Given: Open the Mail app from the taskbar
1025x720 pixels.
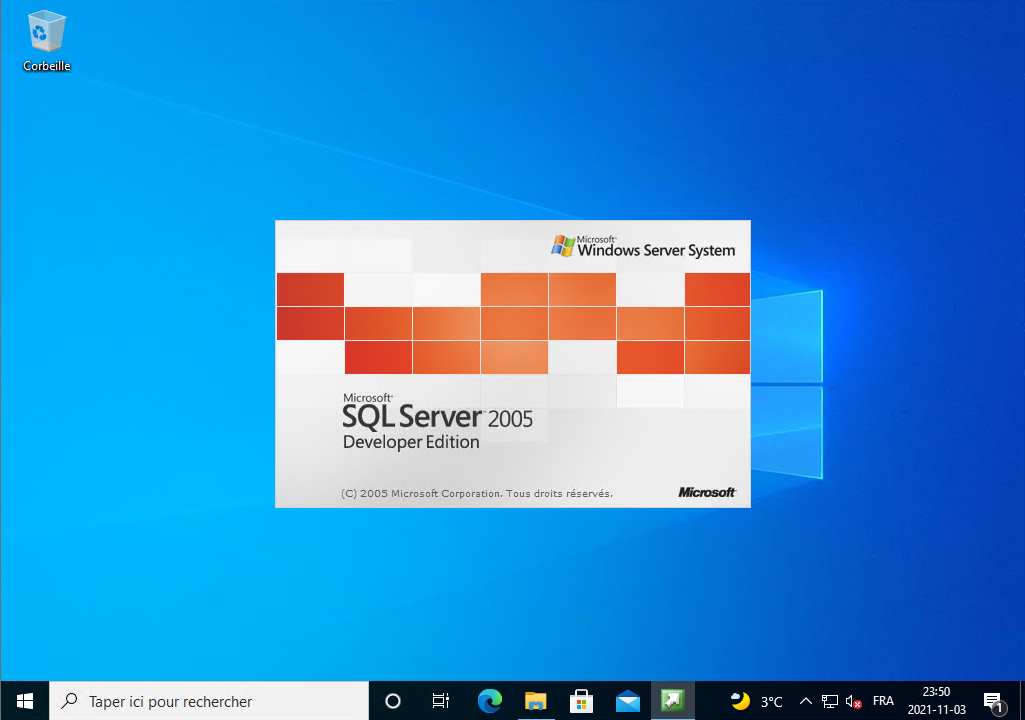Looking at the screenshot, I should 627,701.
